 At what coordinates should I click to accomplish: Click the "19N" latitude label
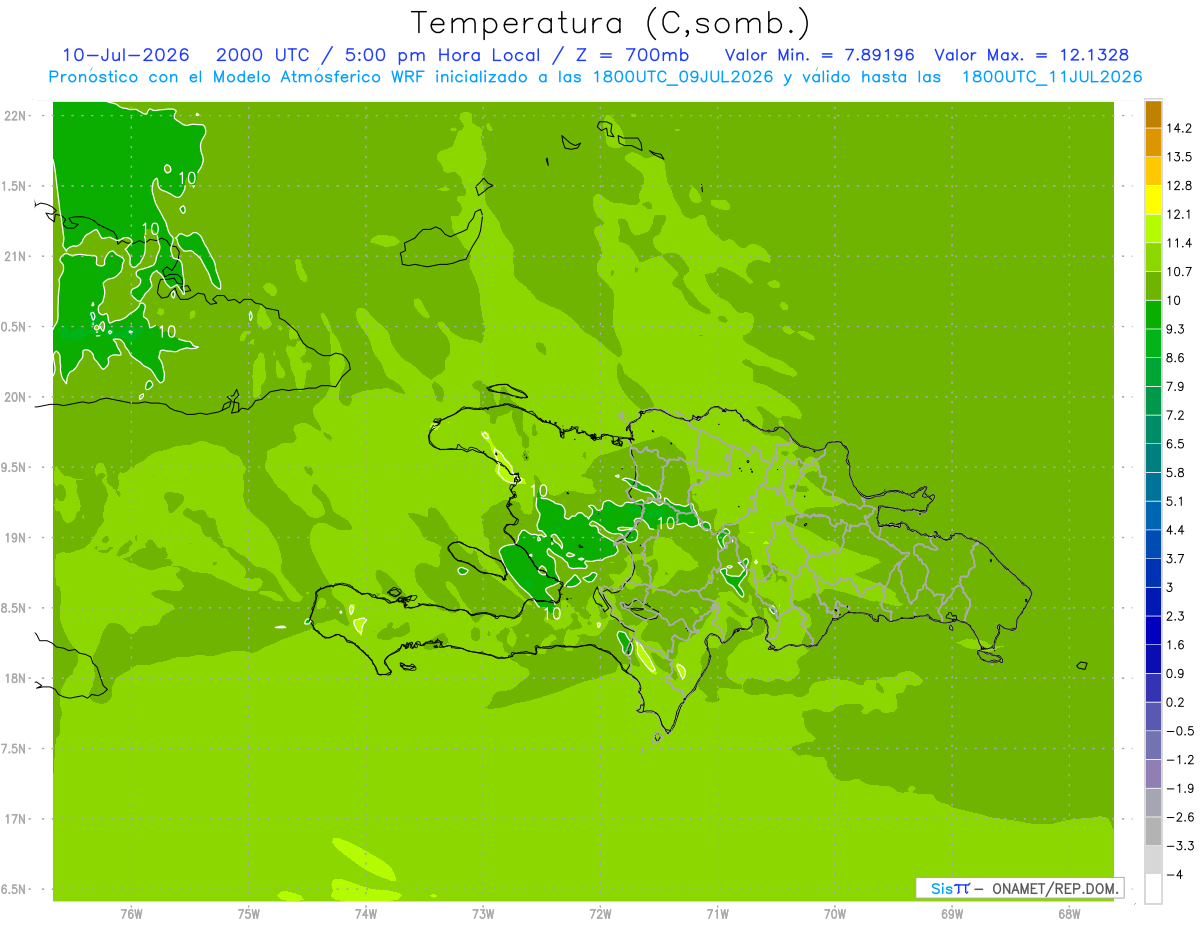(x=15, y=538)
